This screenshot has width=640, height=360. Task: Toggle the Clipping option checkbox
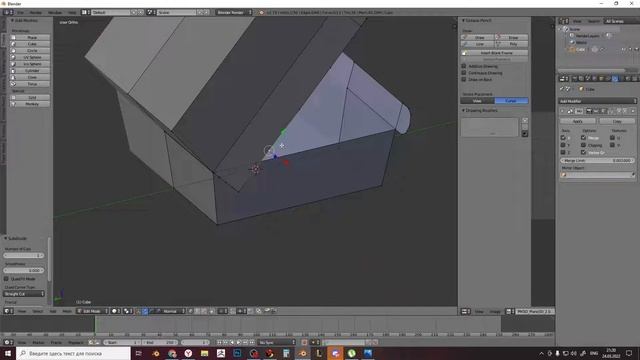(584, 145)
